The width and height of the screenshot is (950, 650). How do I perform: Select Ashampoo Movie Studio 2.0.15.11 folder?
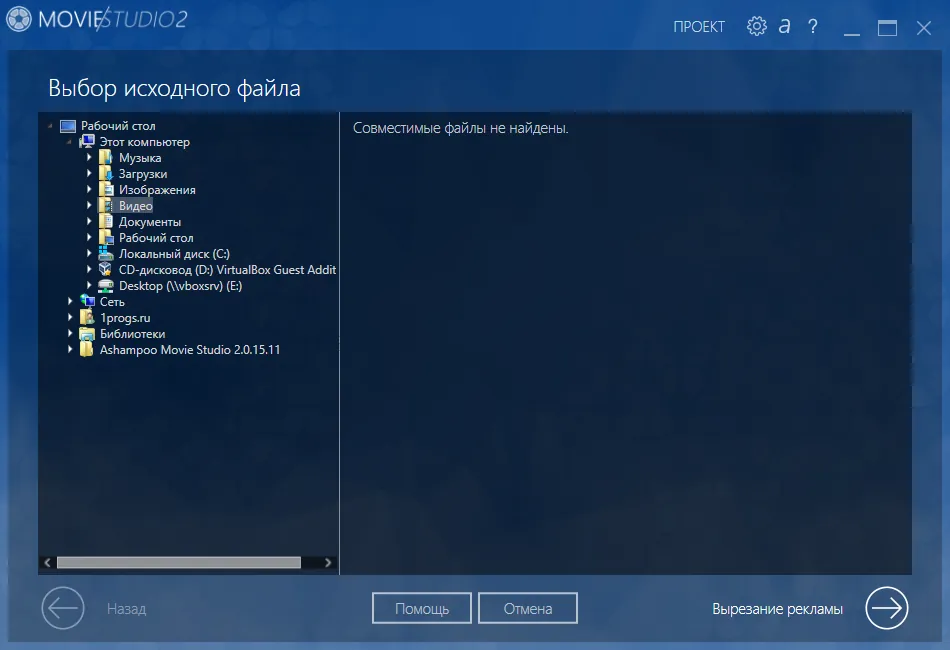tap(190, 350)
